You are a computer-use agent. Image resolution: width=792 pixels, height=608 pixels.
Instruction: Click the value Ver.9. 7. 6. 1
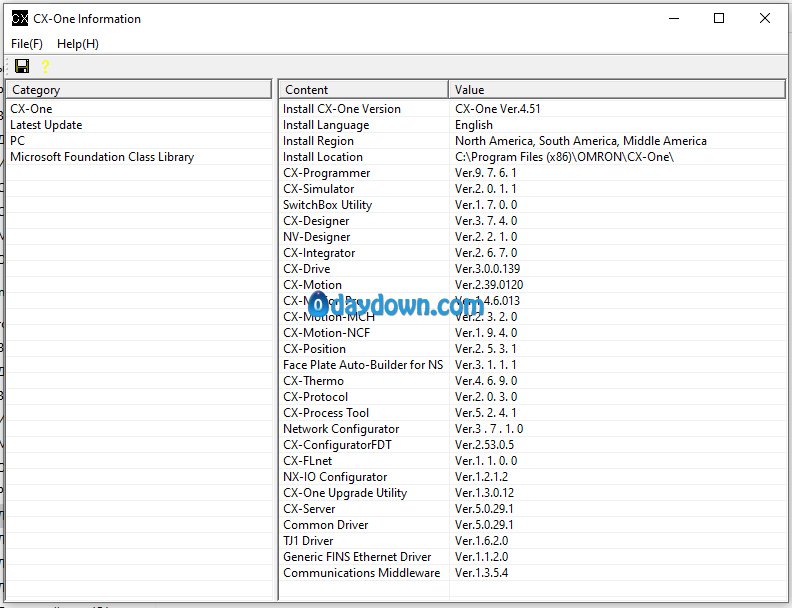[x=486, y=173]
